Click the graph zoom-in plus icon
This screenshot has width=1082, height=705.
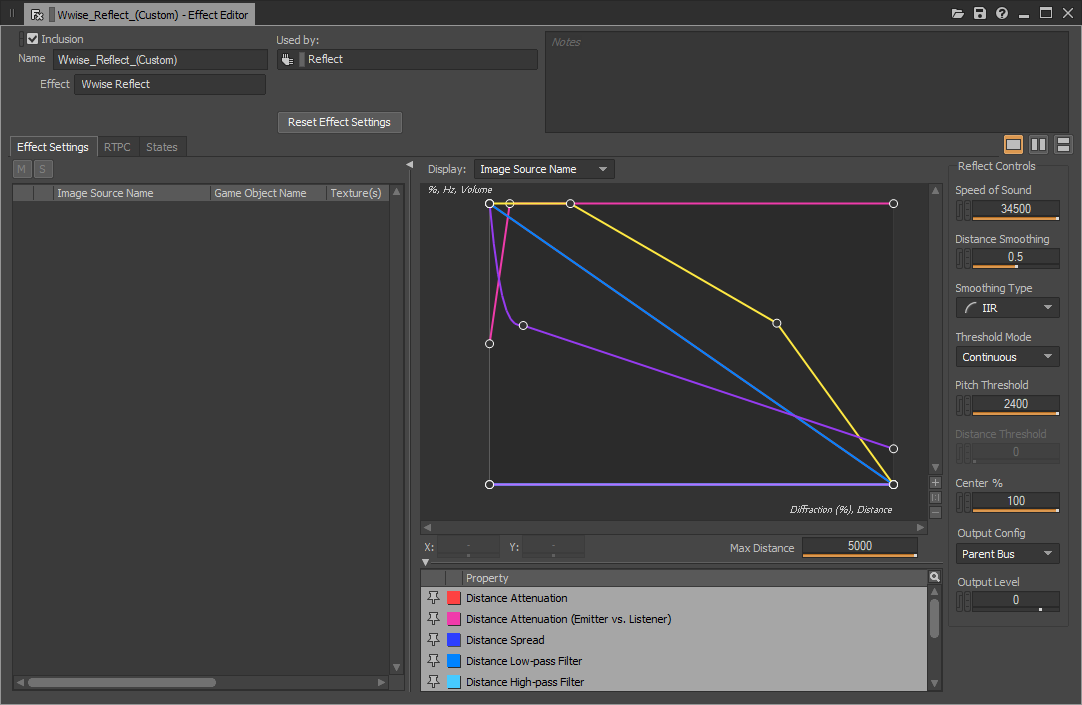point(935,483)
